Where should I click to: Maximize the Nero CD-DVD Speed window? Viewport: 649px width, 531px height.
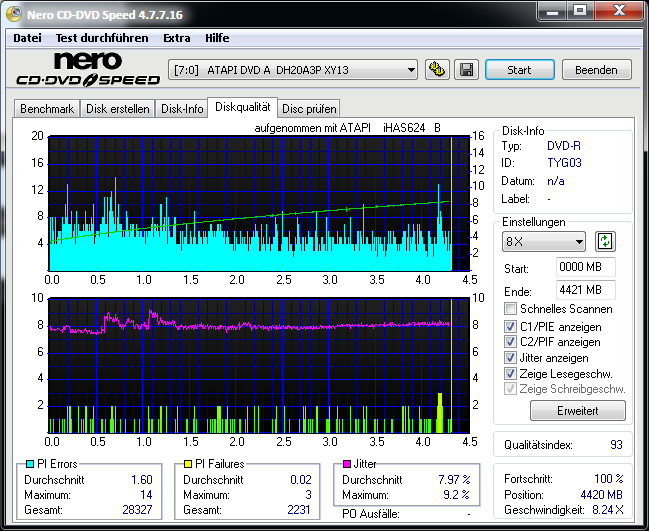[x=581, y=11]
